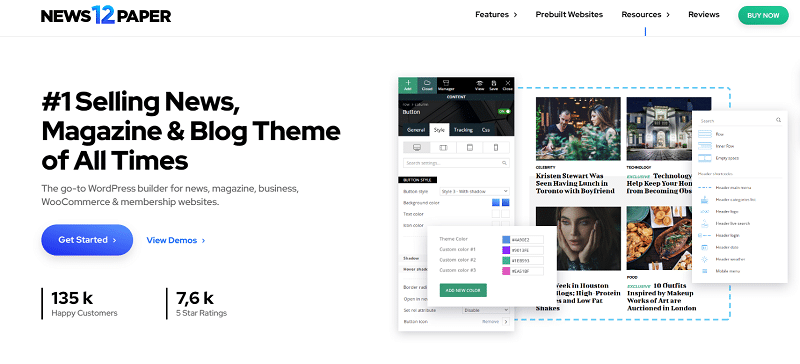
Task: Click the search magnifier in settings search
Action: tap(504, 163)
